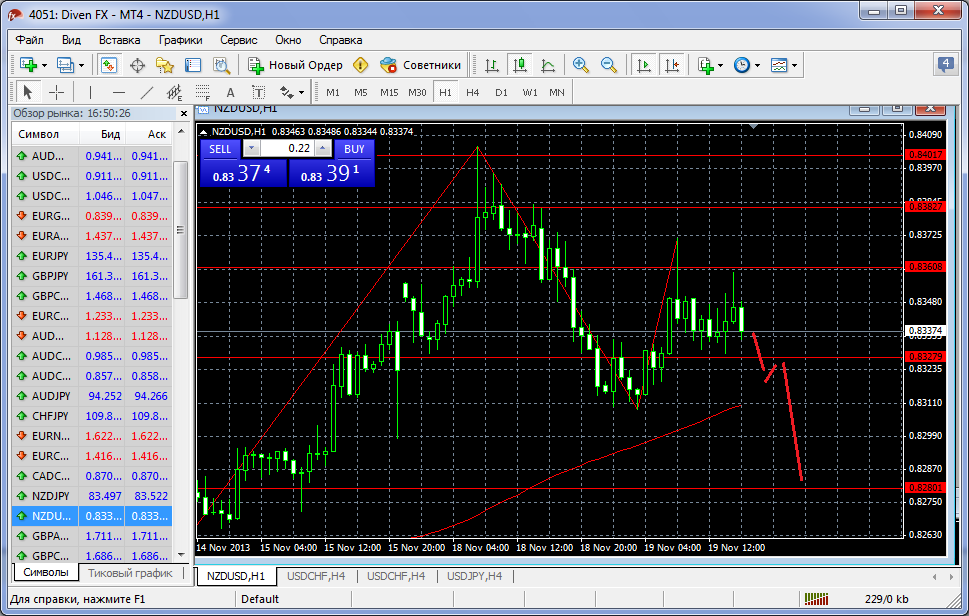This screenshot has height=616, width=969.
Task: Switch to the USDJPY,H4 chart tab
Action: point(474,576)
